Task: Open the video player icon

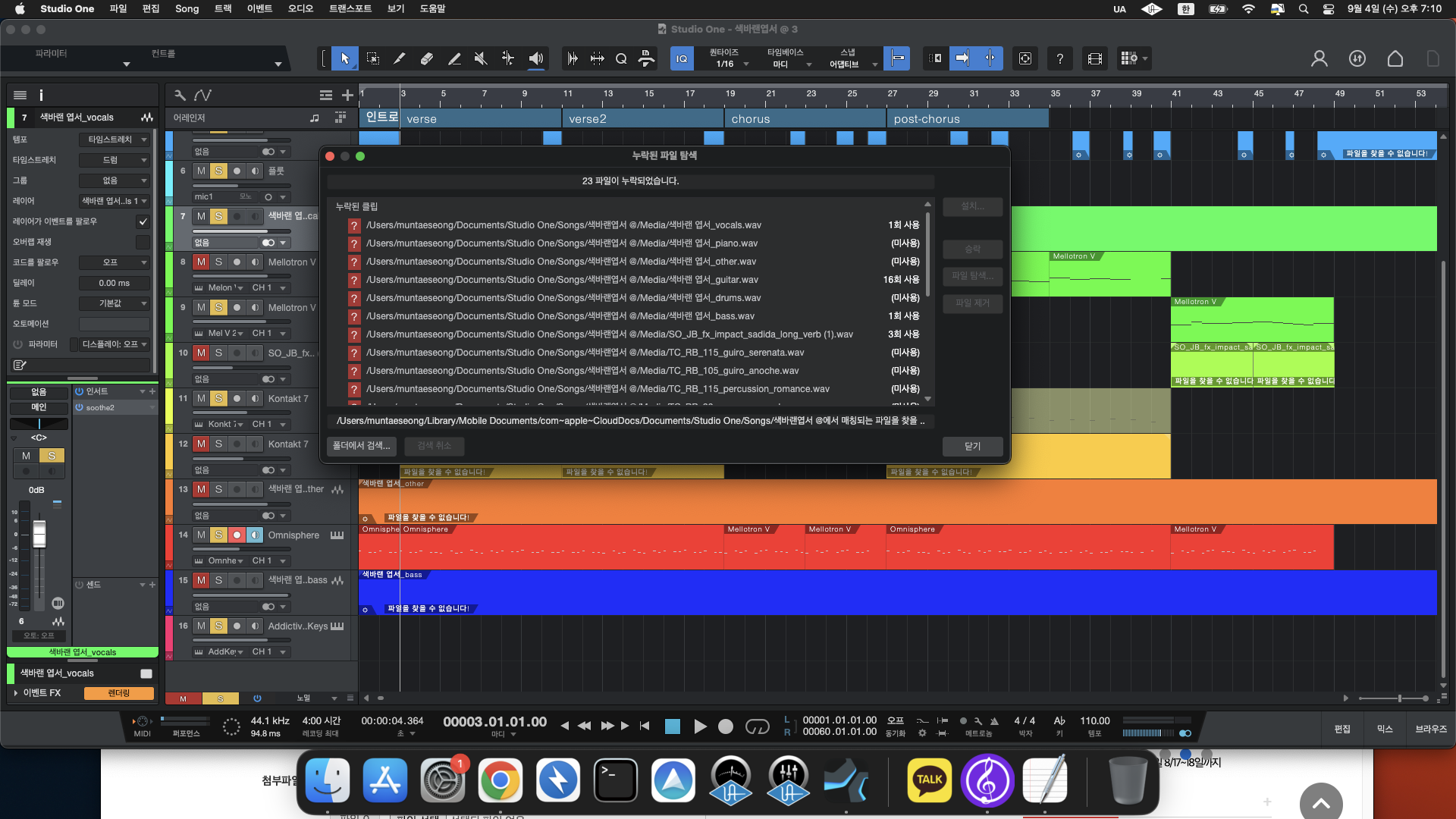Action: click(1094, 58)
